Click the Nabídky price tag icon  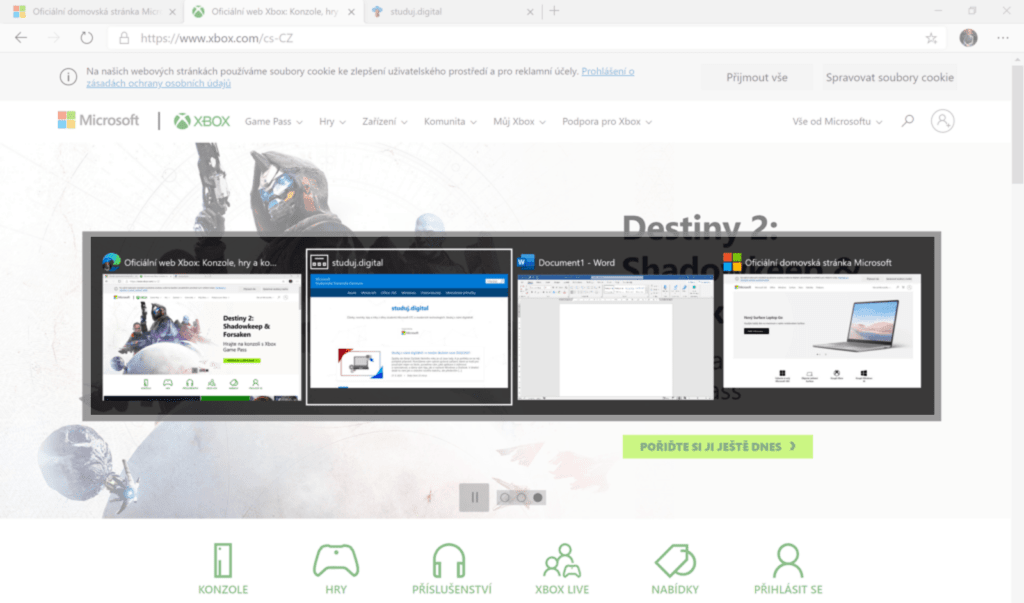[x=676, y=560]
